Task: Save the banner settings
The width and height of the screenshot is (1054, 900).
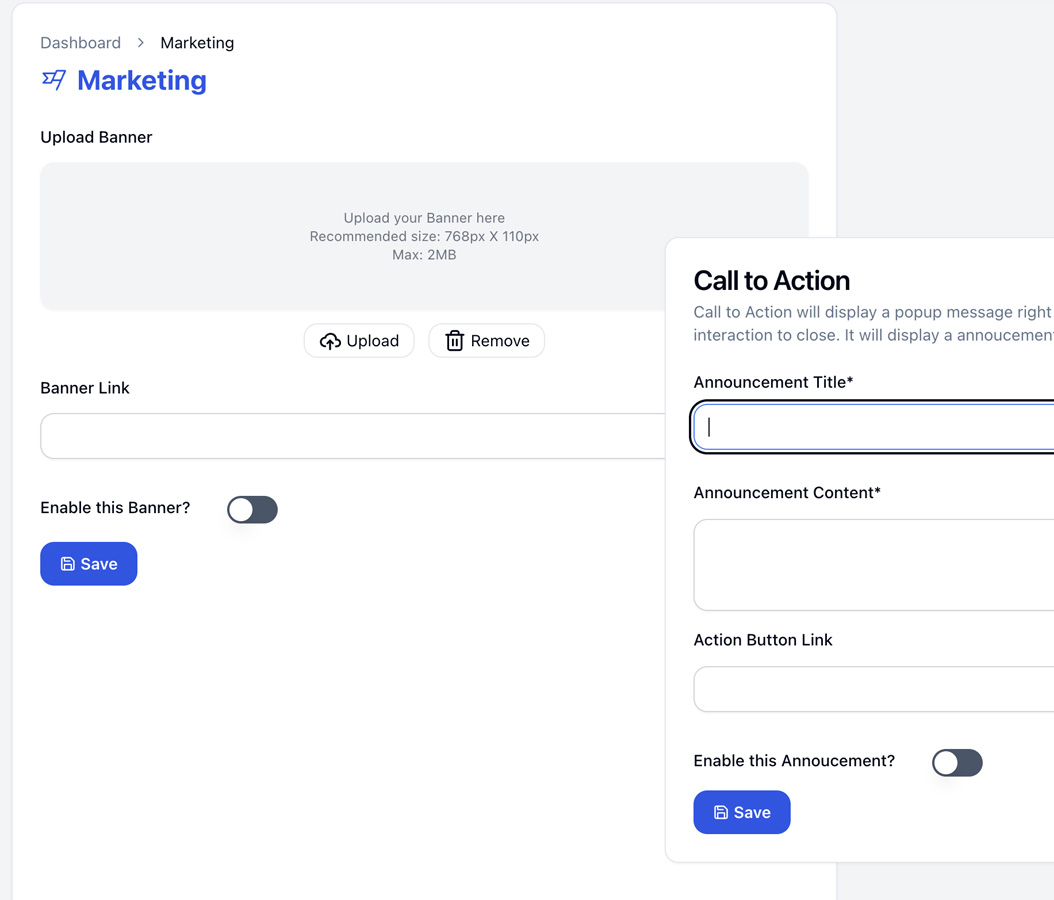Action: (x=89, y=564)
